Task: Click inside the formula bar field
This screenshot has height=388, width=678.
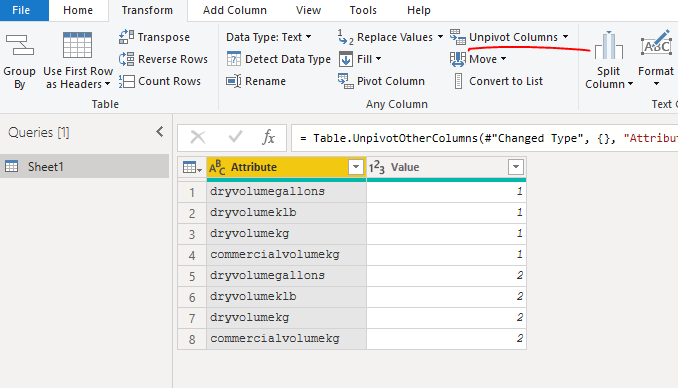Action: (x=484, y=138)
